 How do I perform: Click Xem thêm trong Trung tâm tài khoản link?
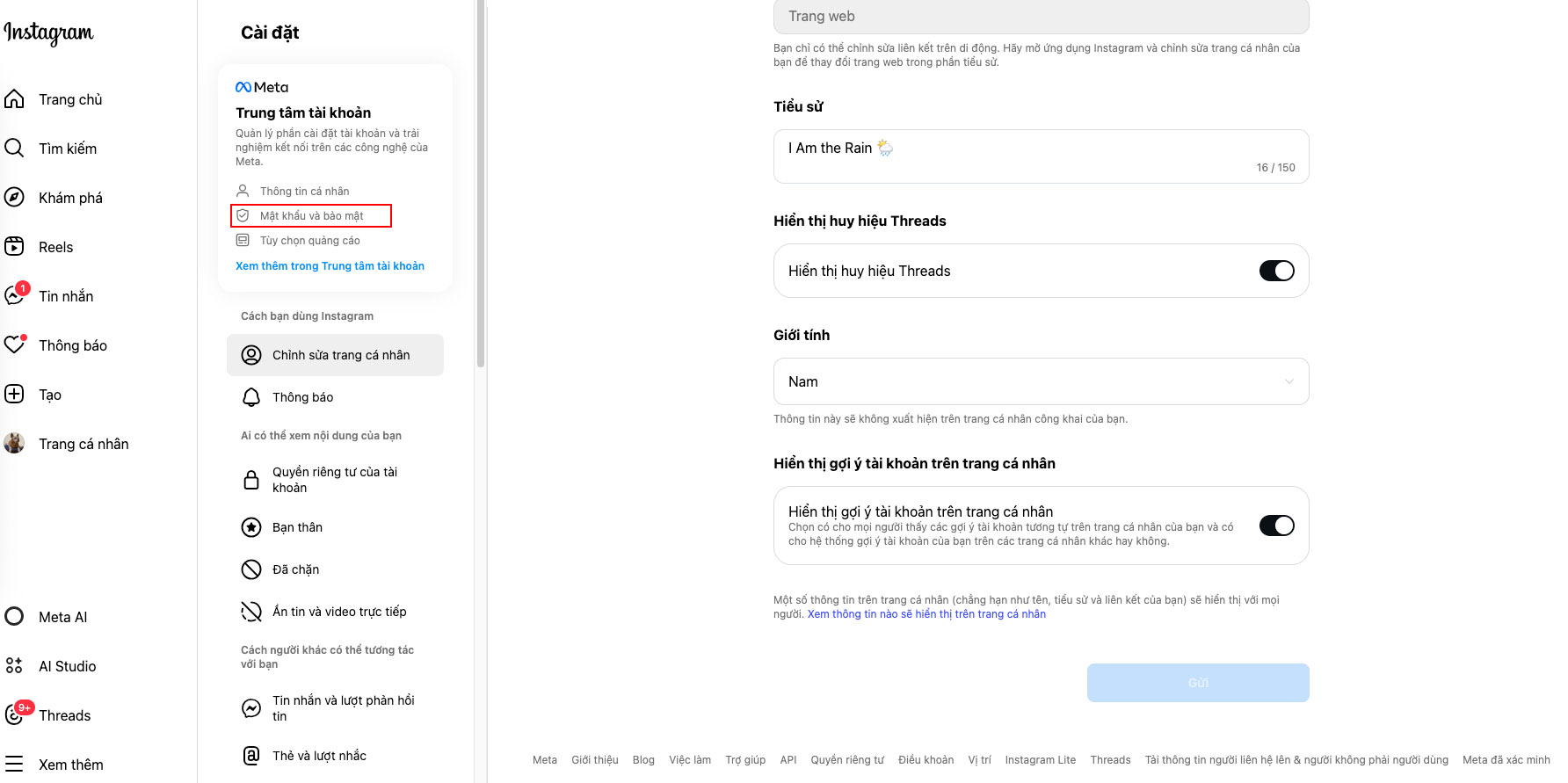(x=330, y=266)
